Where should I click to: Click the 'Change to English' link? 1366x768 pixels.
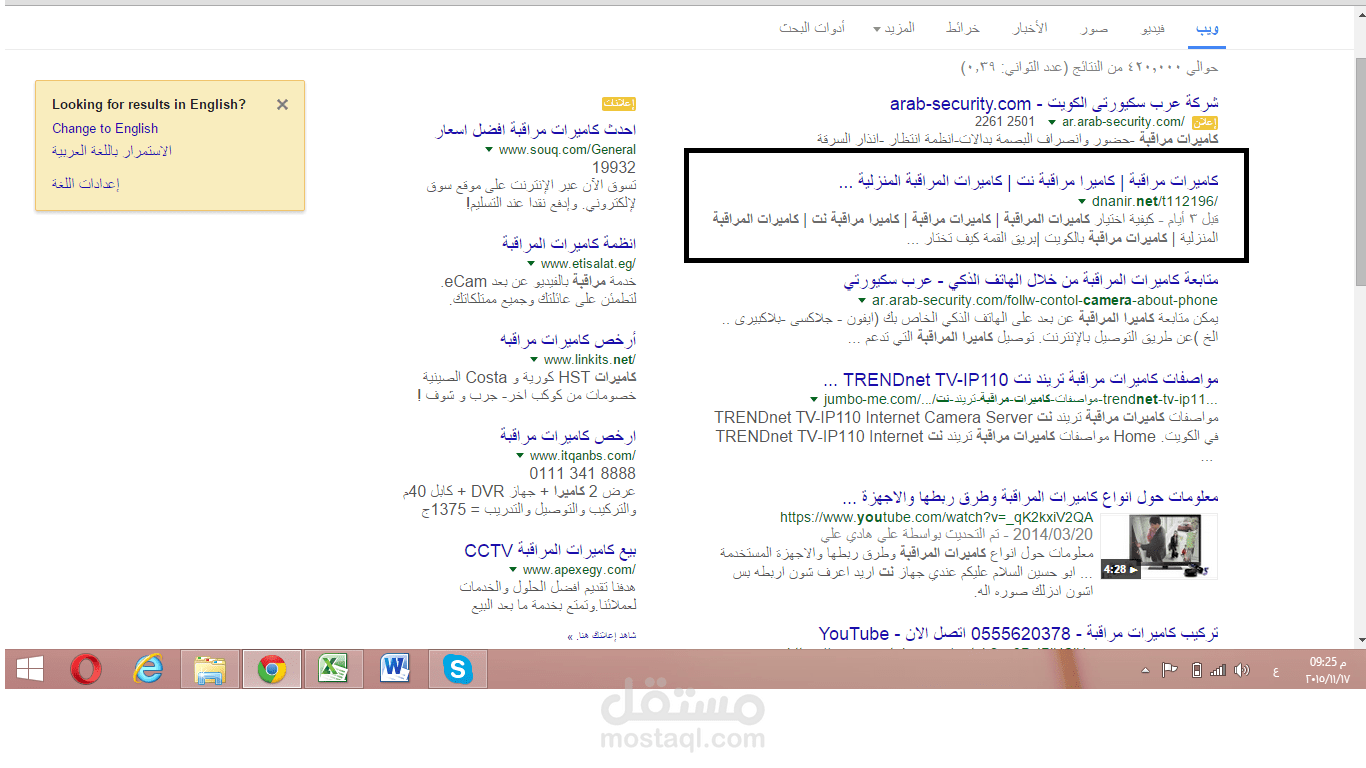point(105,128)
